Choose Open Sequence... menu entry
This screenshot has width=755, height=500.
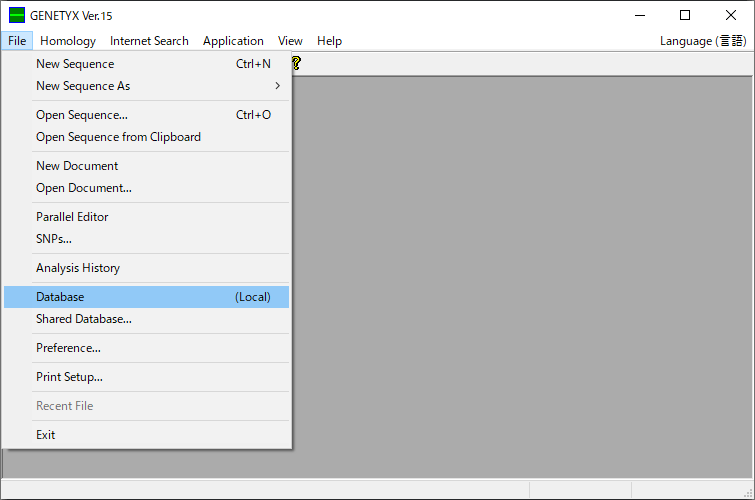click(146, 115)
